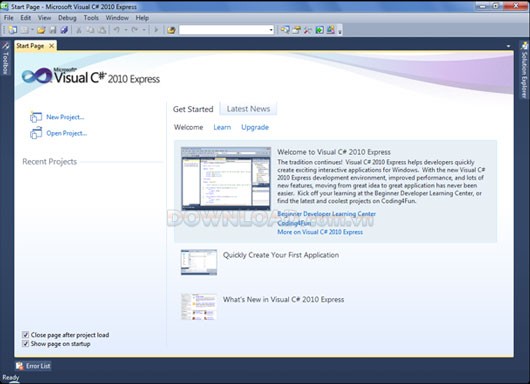The image size is (530, 384).
Task: Select the Welcome sub-tab
Action: click(189, 127)
